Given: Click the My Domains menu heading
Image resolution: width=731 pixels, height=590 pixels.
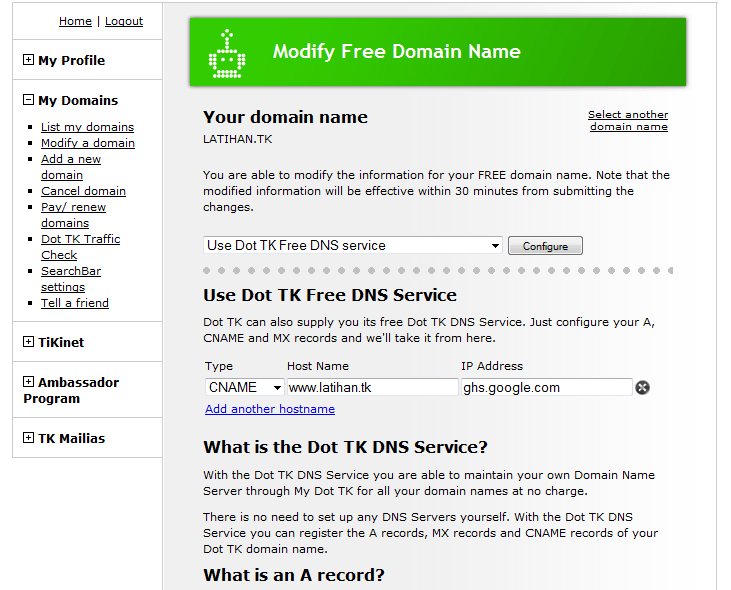Looking at the screenshot, I should [78, 100].
